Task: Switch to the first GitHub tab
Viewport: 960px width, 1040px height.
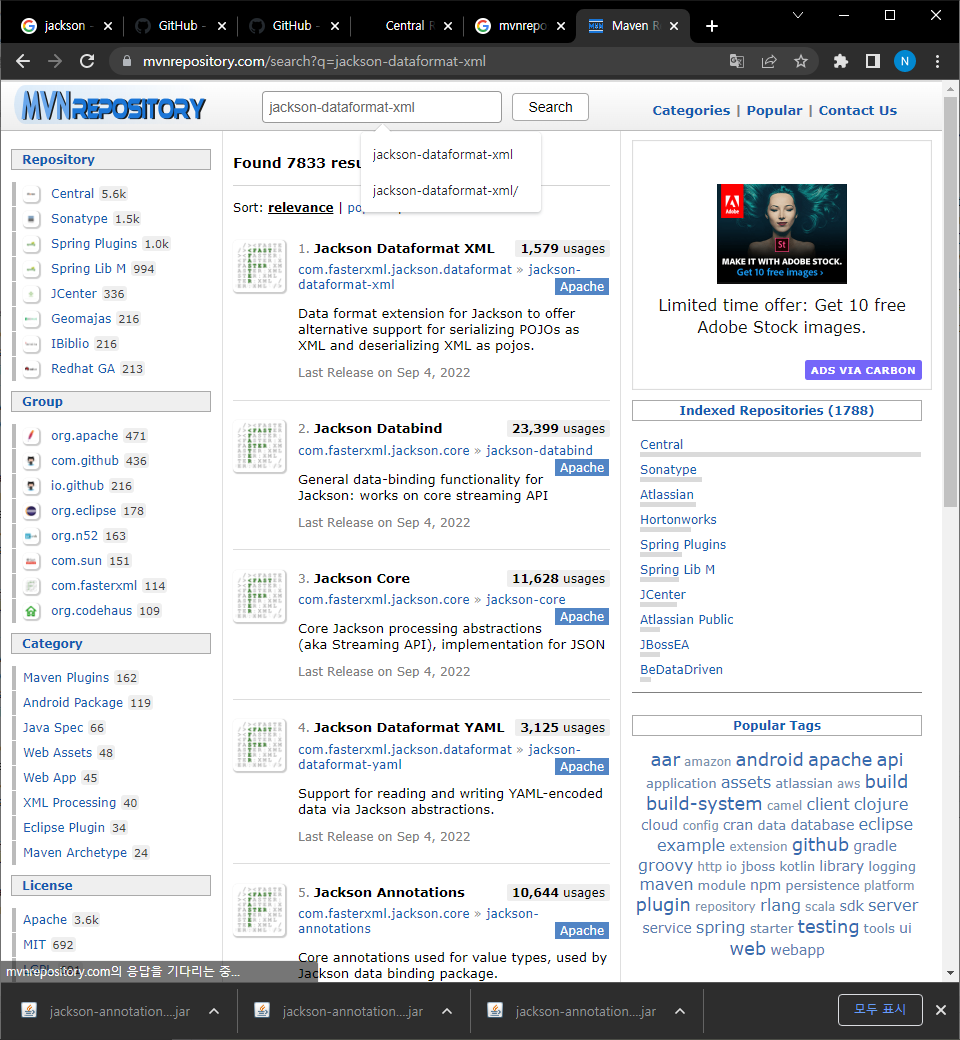Action: [180, 26]
